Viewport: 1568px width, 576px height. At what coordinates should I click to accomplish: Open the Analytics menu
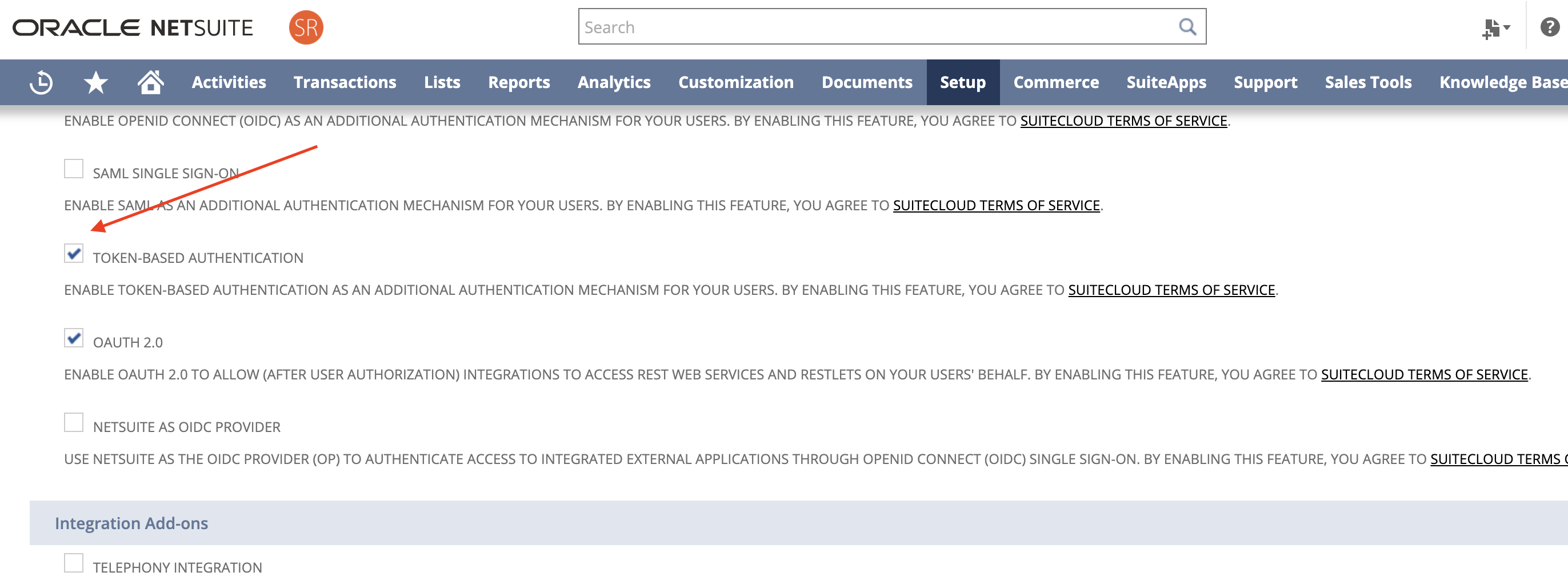point(614,82)
